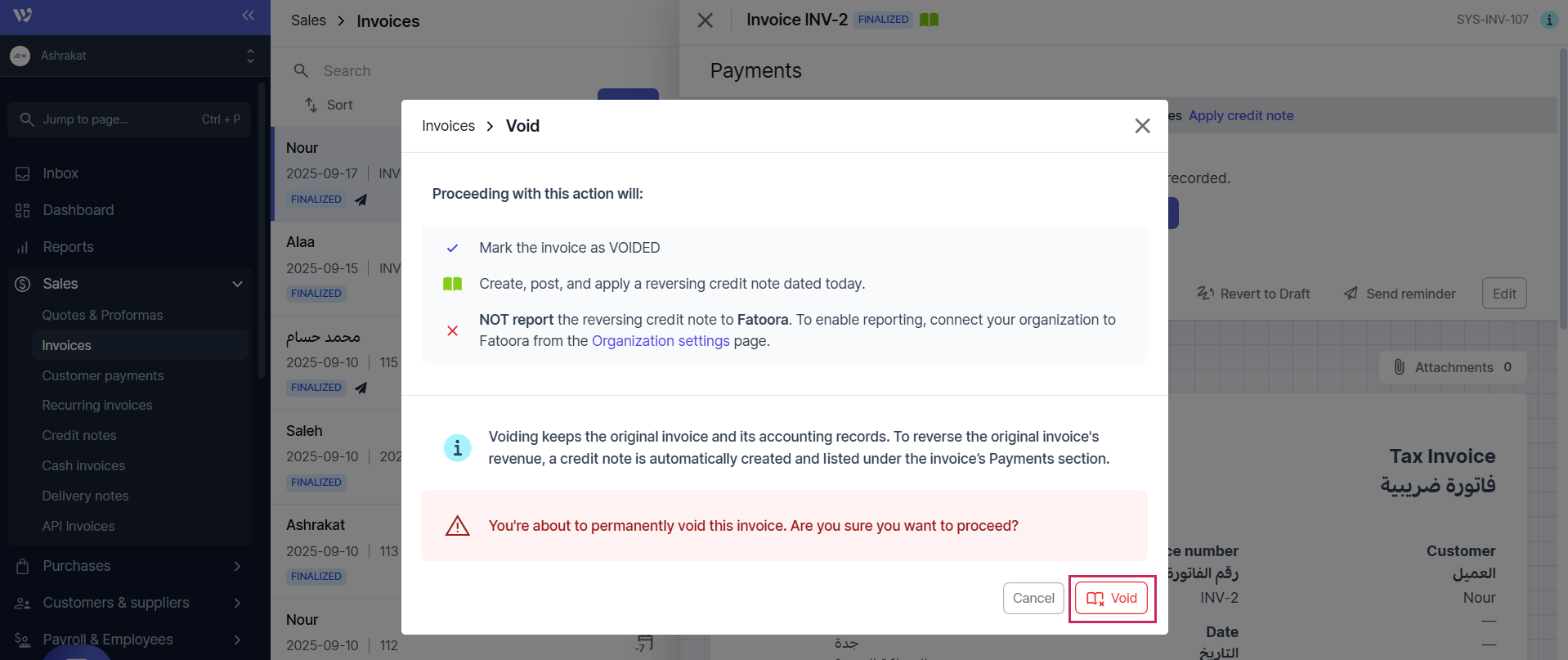
Task: Click the search magnifier above the invoice list
Action: pos(301,70)
